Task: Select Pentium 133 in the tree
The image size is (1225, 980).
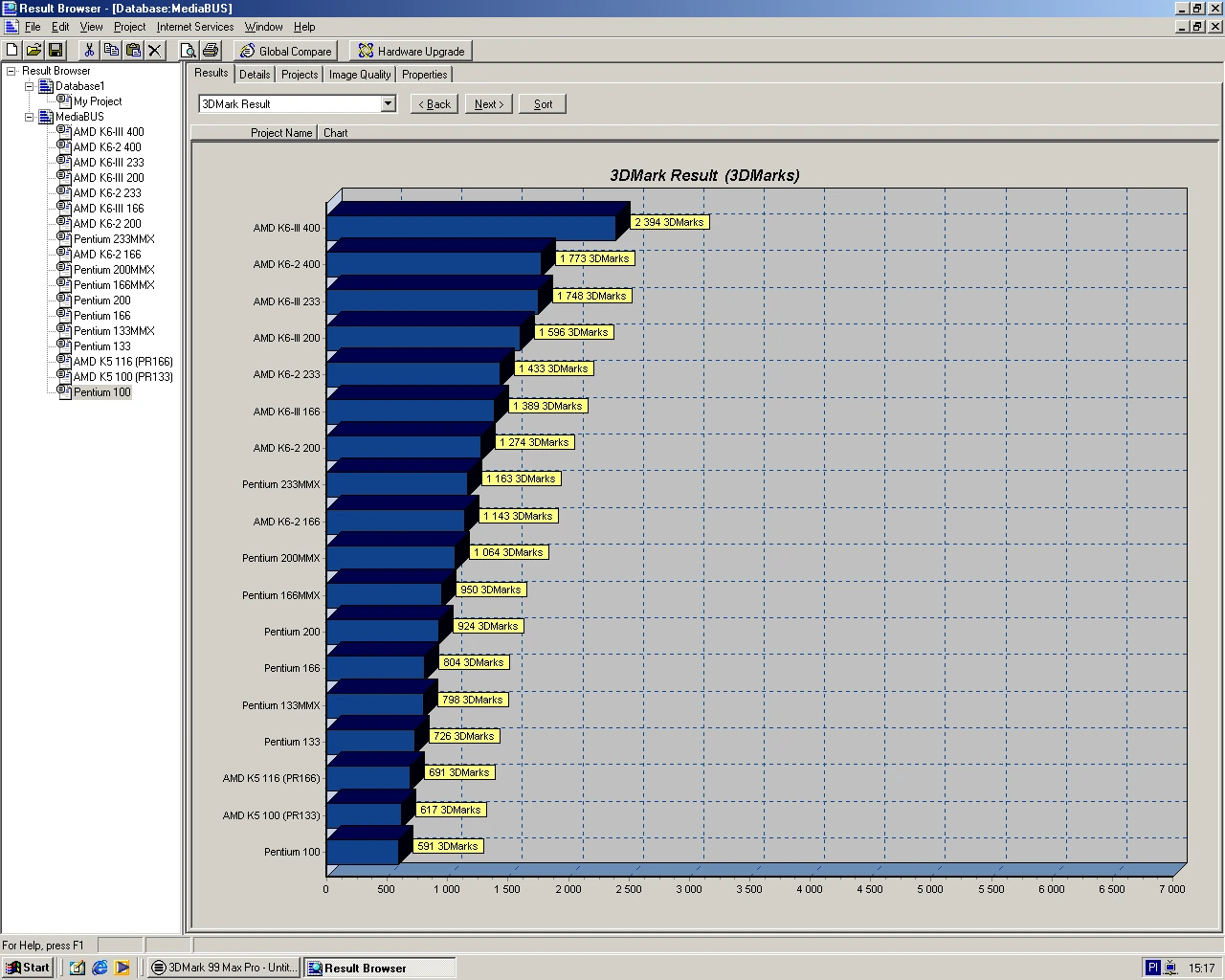Action: 102,346
